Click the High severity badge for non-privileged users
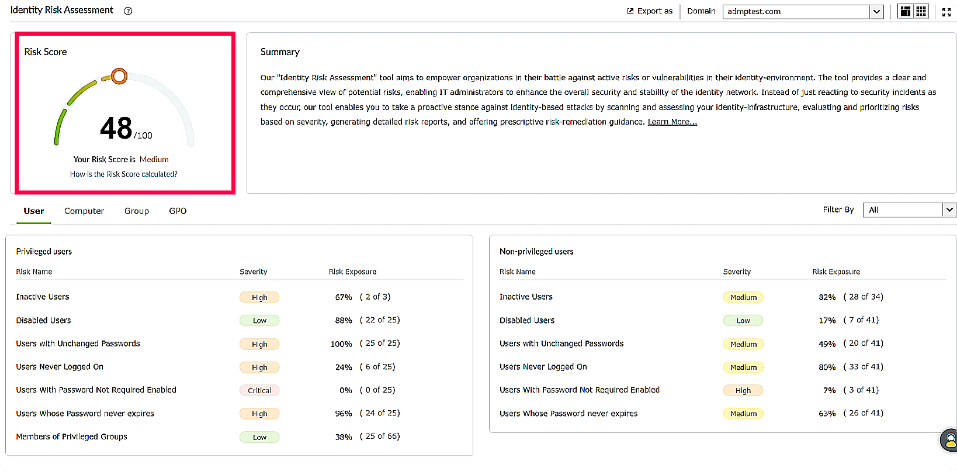957x471 pixels. click(742, 390)
